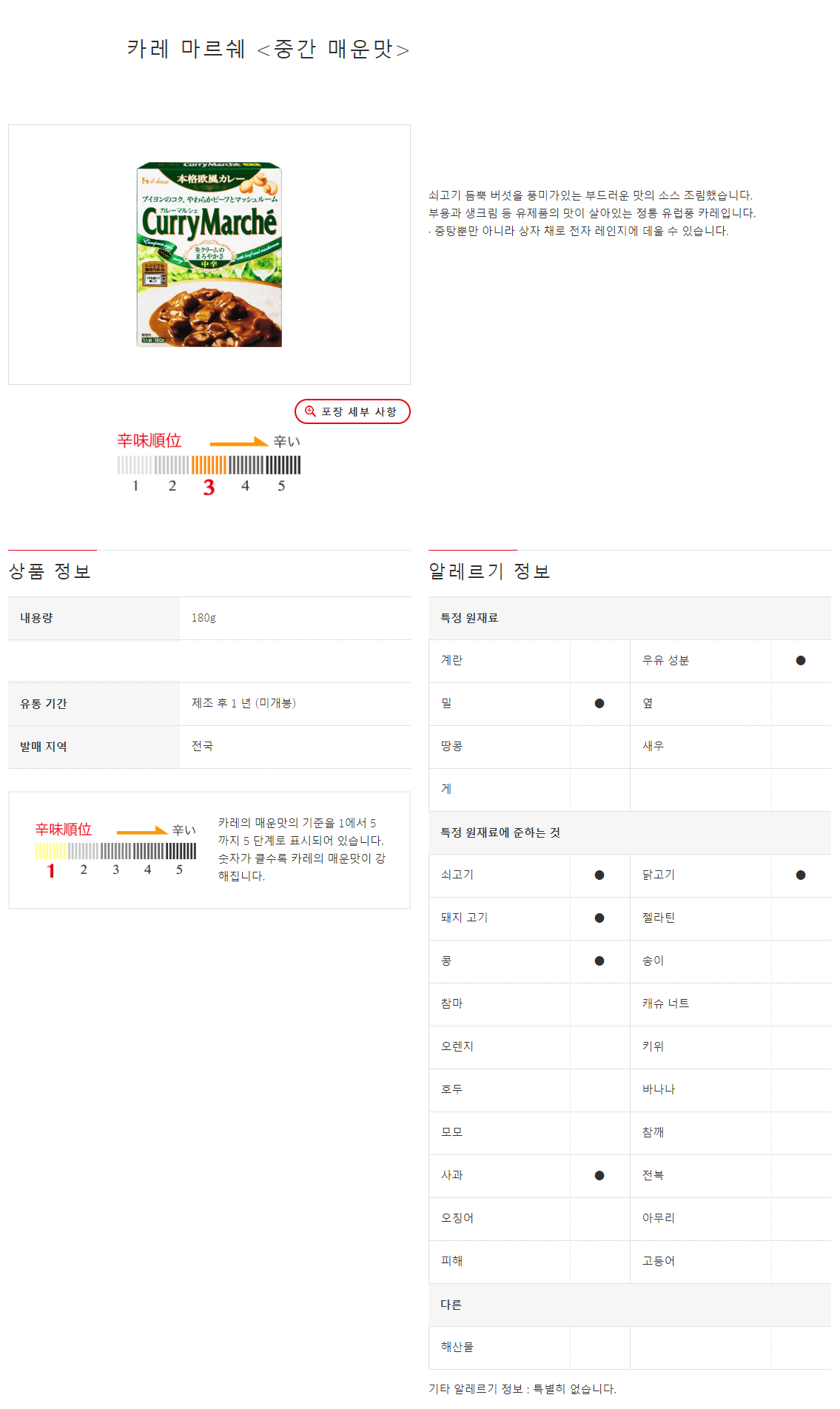Click the red number 3 under the spiciness scale
This screenshot has width=840, height=1409.
(209, 487)
